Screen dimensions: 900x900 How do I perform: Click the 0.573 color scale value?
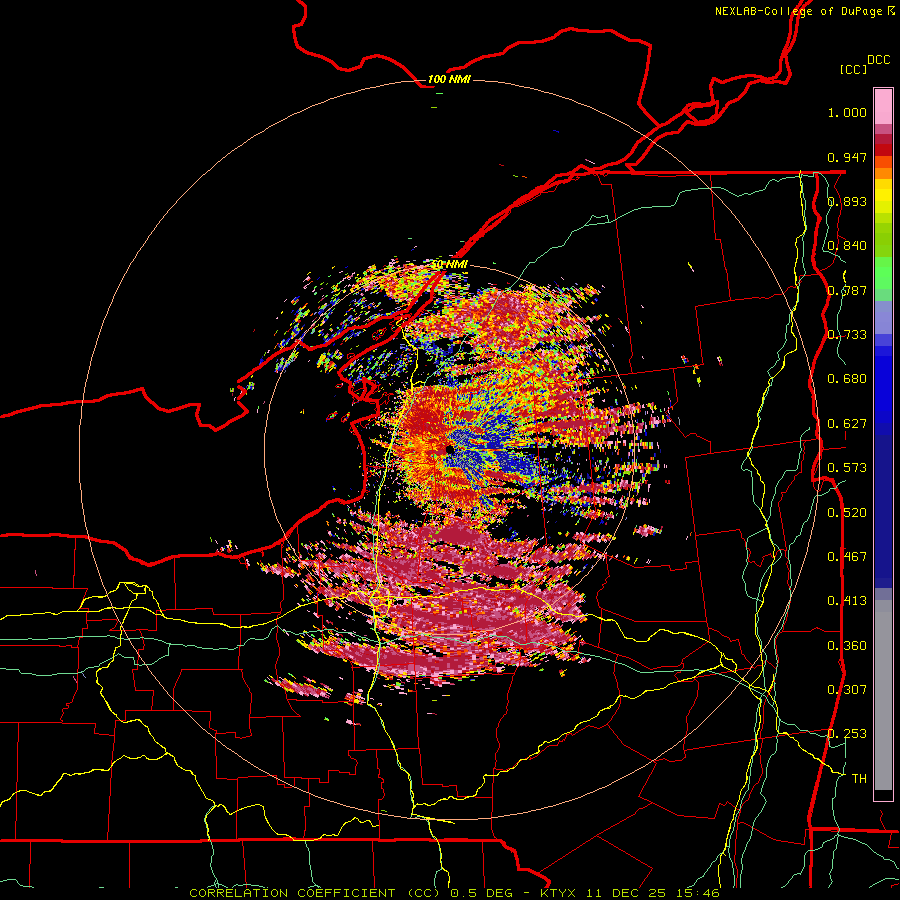click(847, 468)
